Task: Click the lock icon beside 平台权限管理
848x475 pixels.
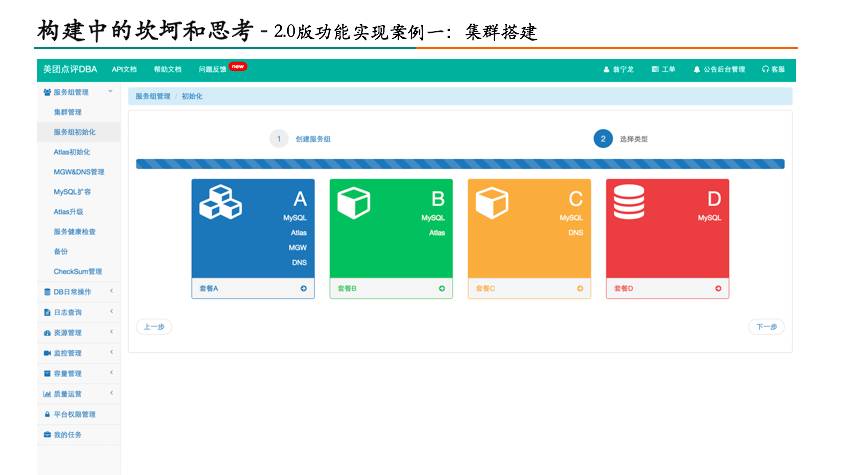Action: point(47,414)
